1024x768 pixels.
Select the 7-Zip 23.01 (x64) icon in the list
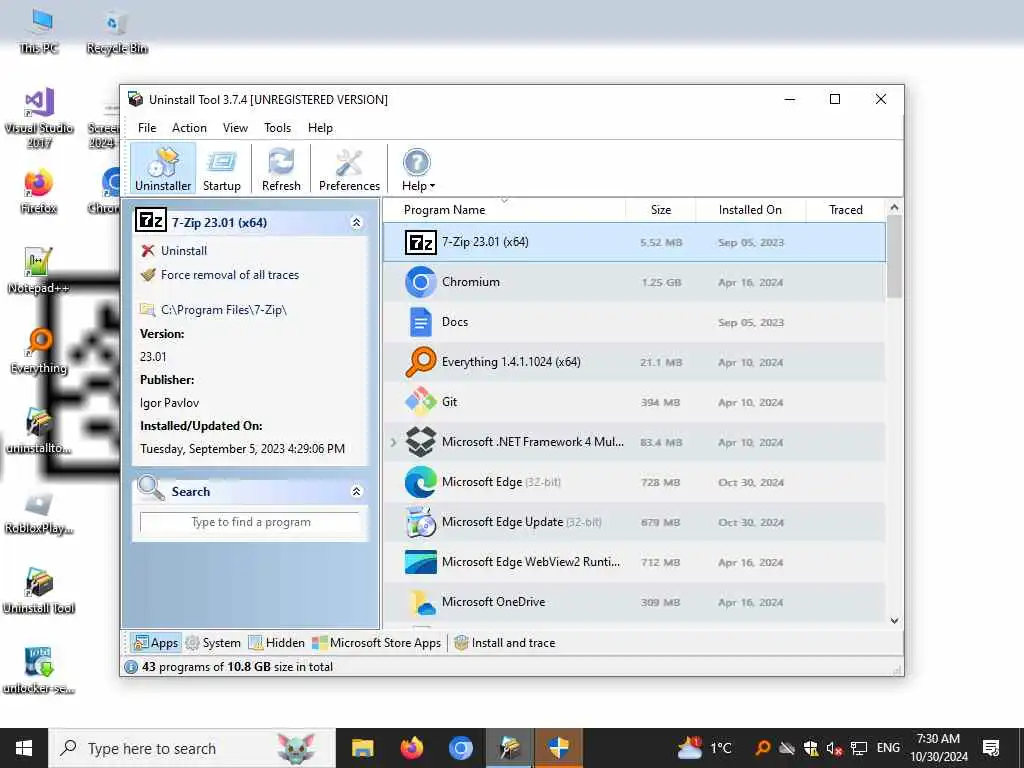(x=421, y=242)
